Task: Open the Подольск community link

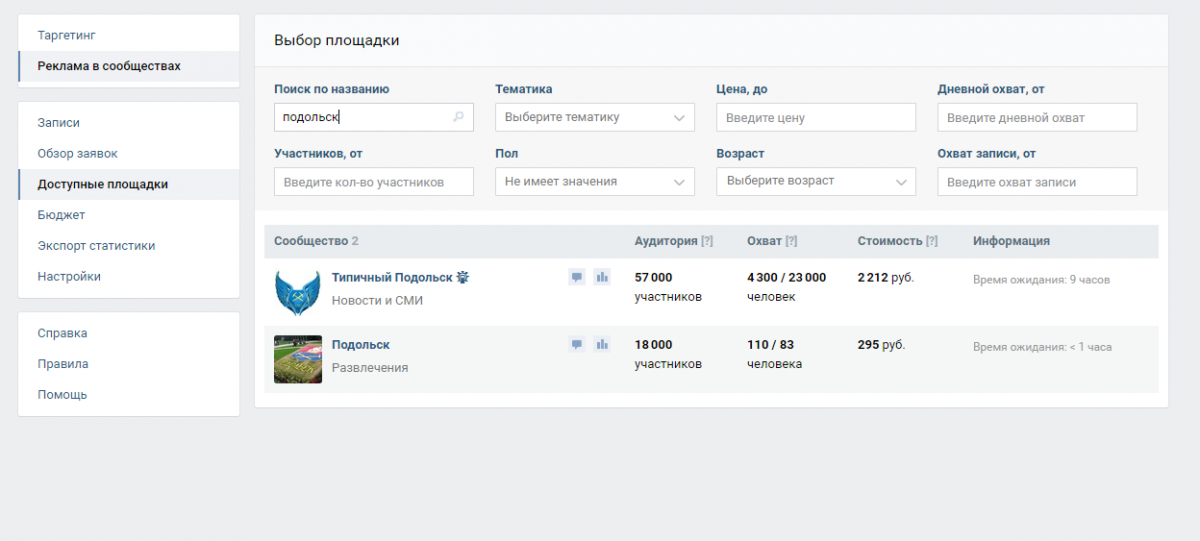Action: click(x=360, y=344)
